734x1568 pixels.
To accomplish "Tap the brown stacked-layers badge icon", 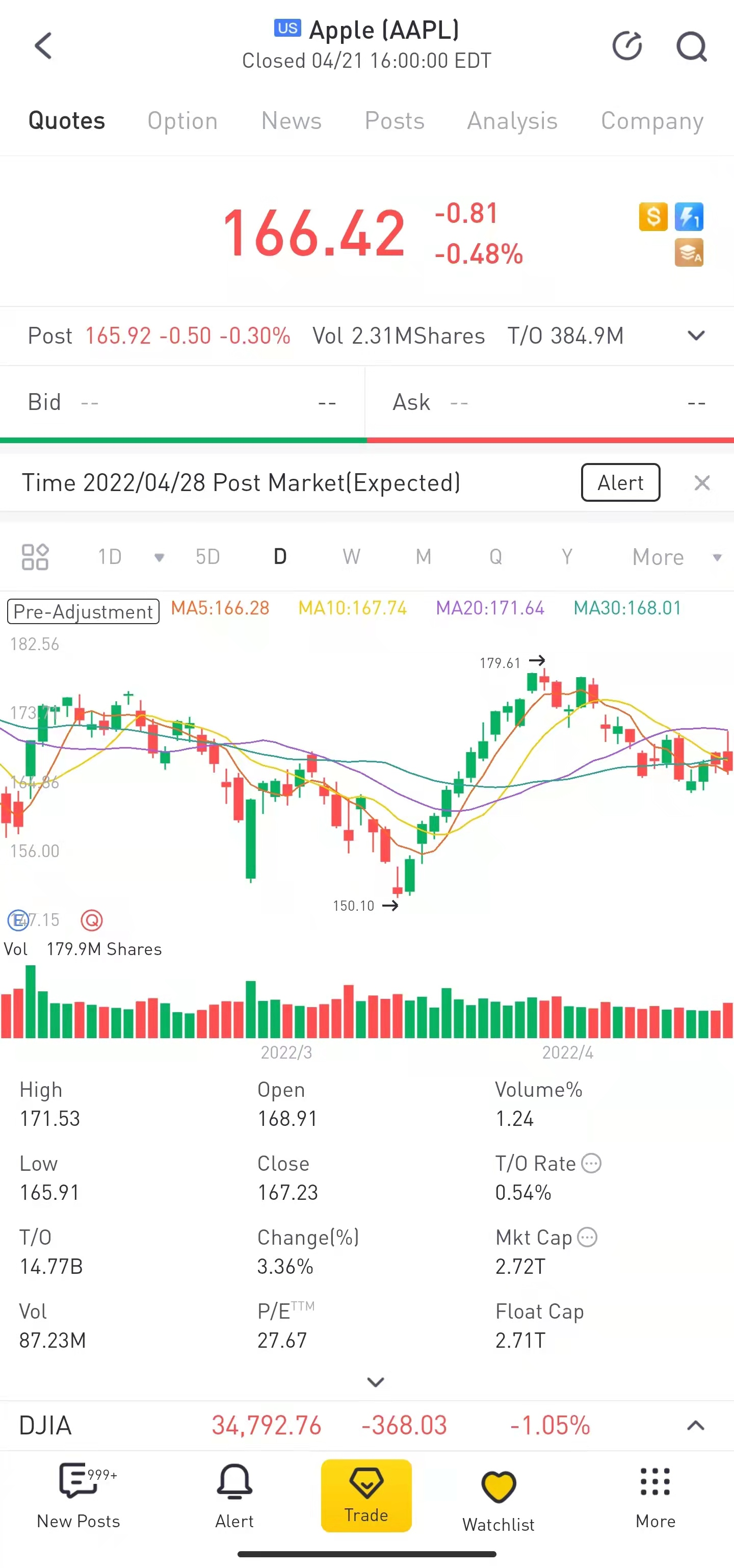I will click(x=689, y=252).
